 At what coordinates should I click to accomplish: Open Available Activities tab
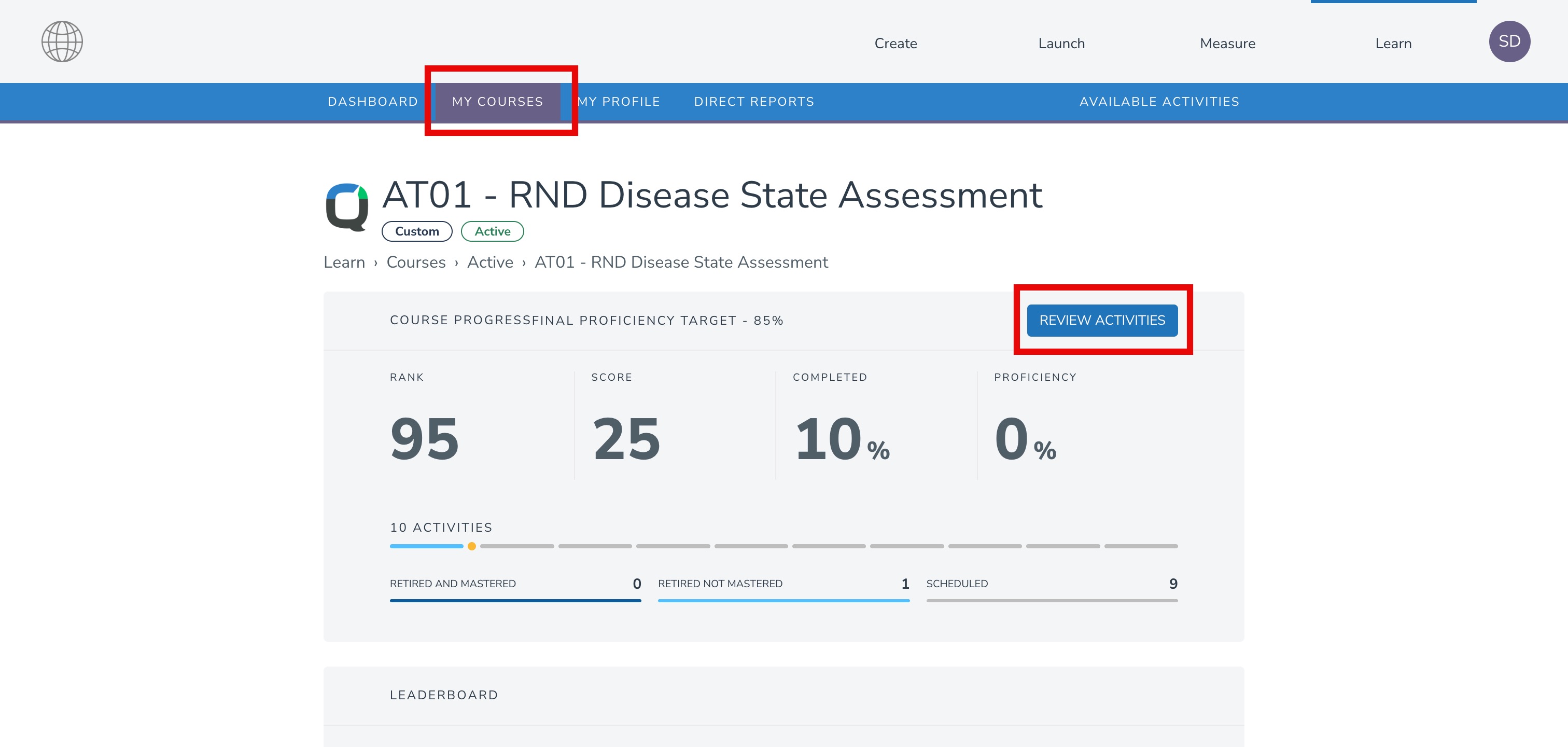(x=1159, y=102)
